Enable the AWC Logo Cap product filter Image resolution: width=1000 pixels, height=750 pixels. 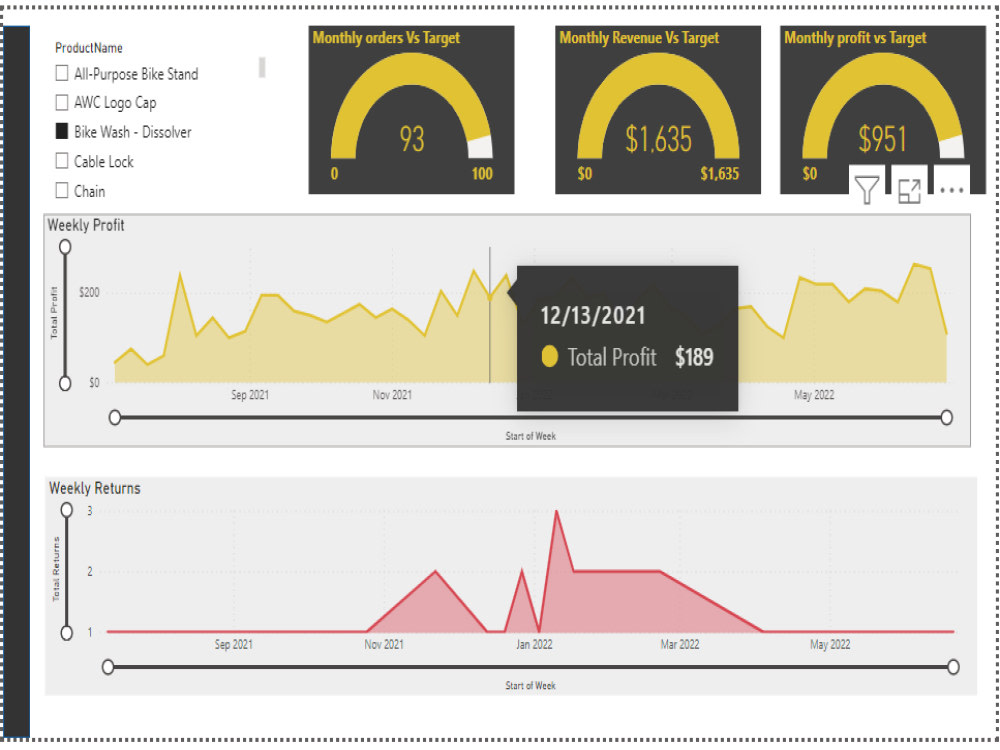pos(61,102)
